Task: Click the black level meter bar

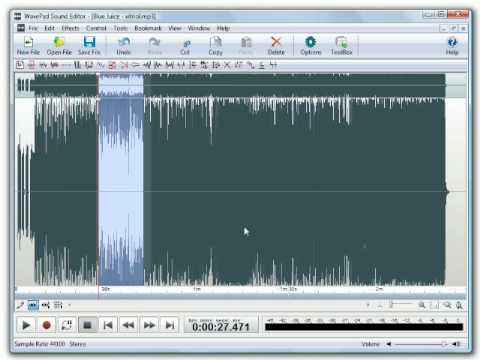Action: 364,327
